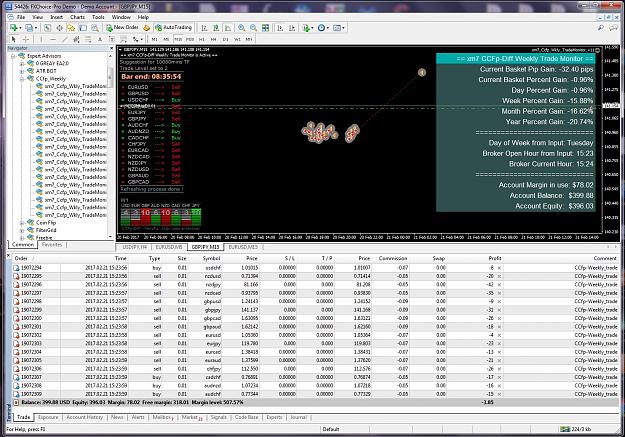Switch to the USDJPY,H4 chart tab
625x437 pixels.
135,247
